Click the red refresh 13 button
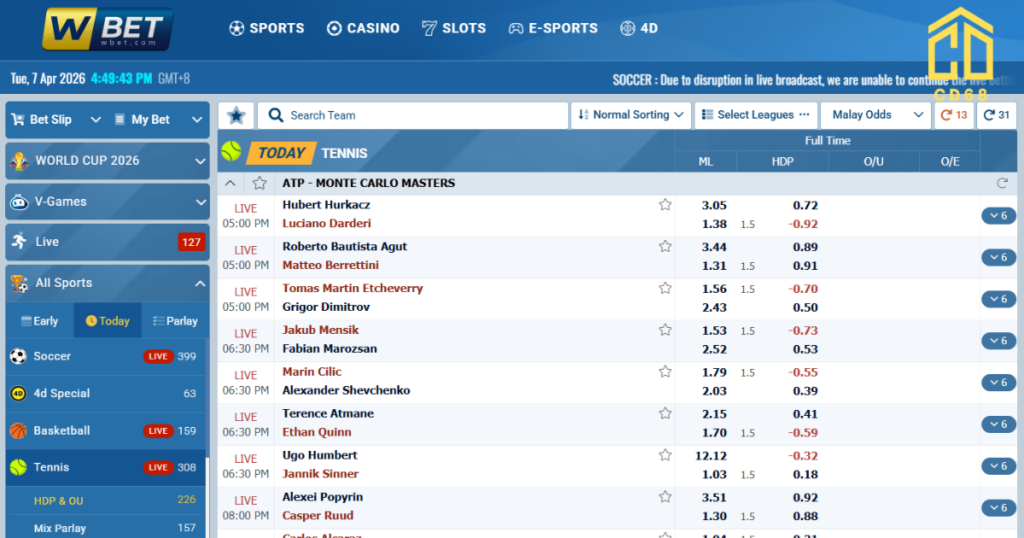 955,115
